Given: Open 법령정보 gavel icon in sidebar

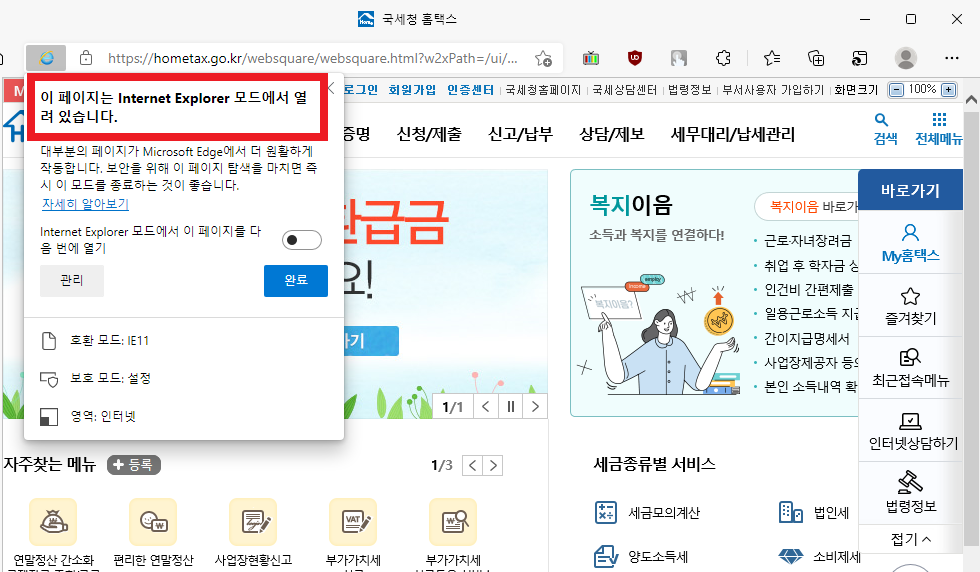Looking at the screenshot, I should [x=911, y=482].
